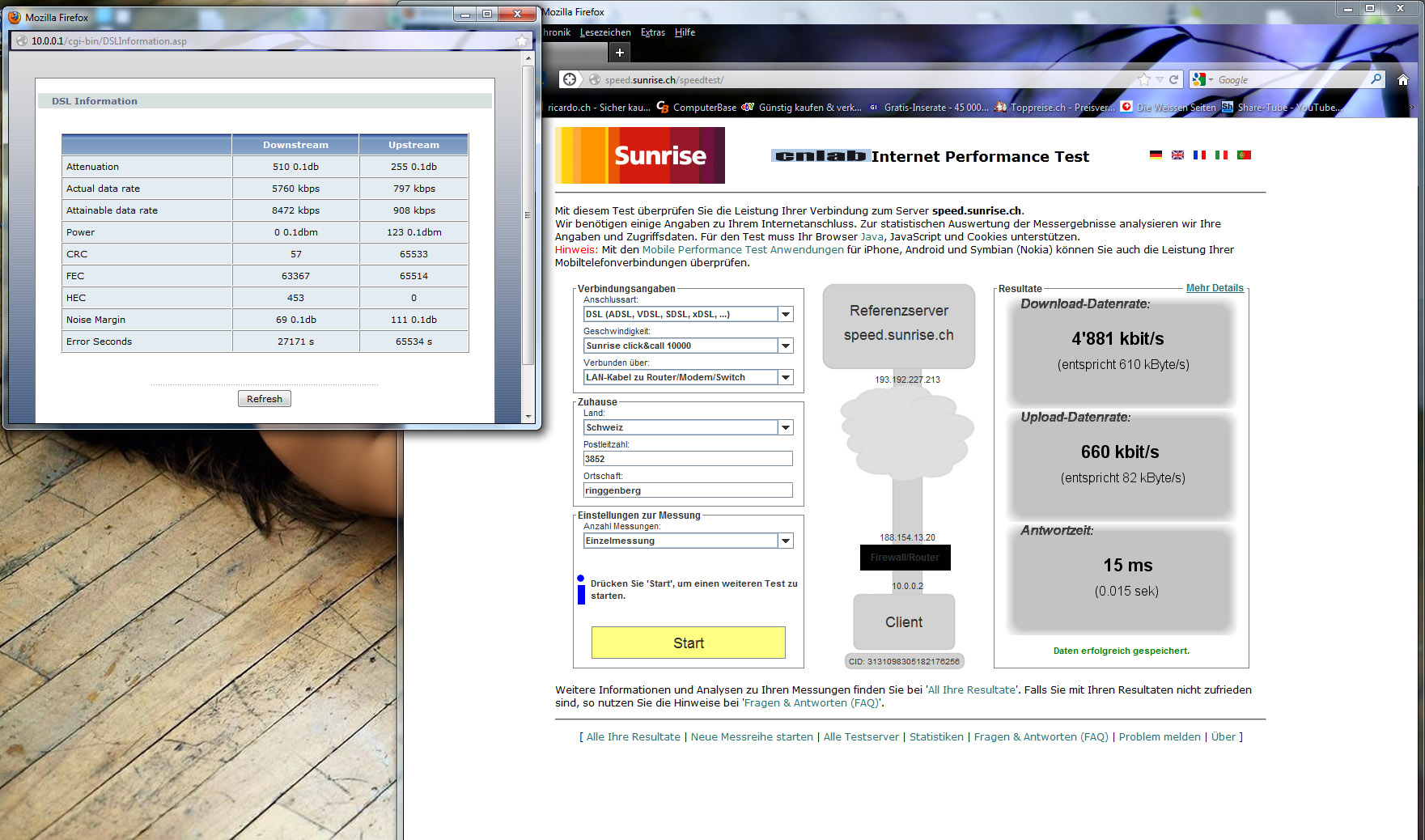Click Über footer link
Viewport: 1425px width, 840px height.
(1224, 737)
